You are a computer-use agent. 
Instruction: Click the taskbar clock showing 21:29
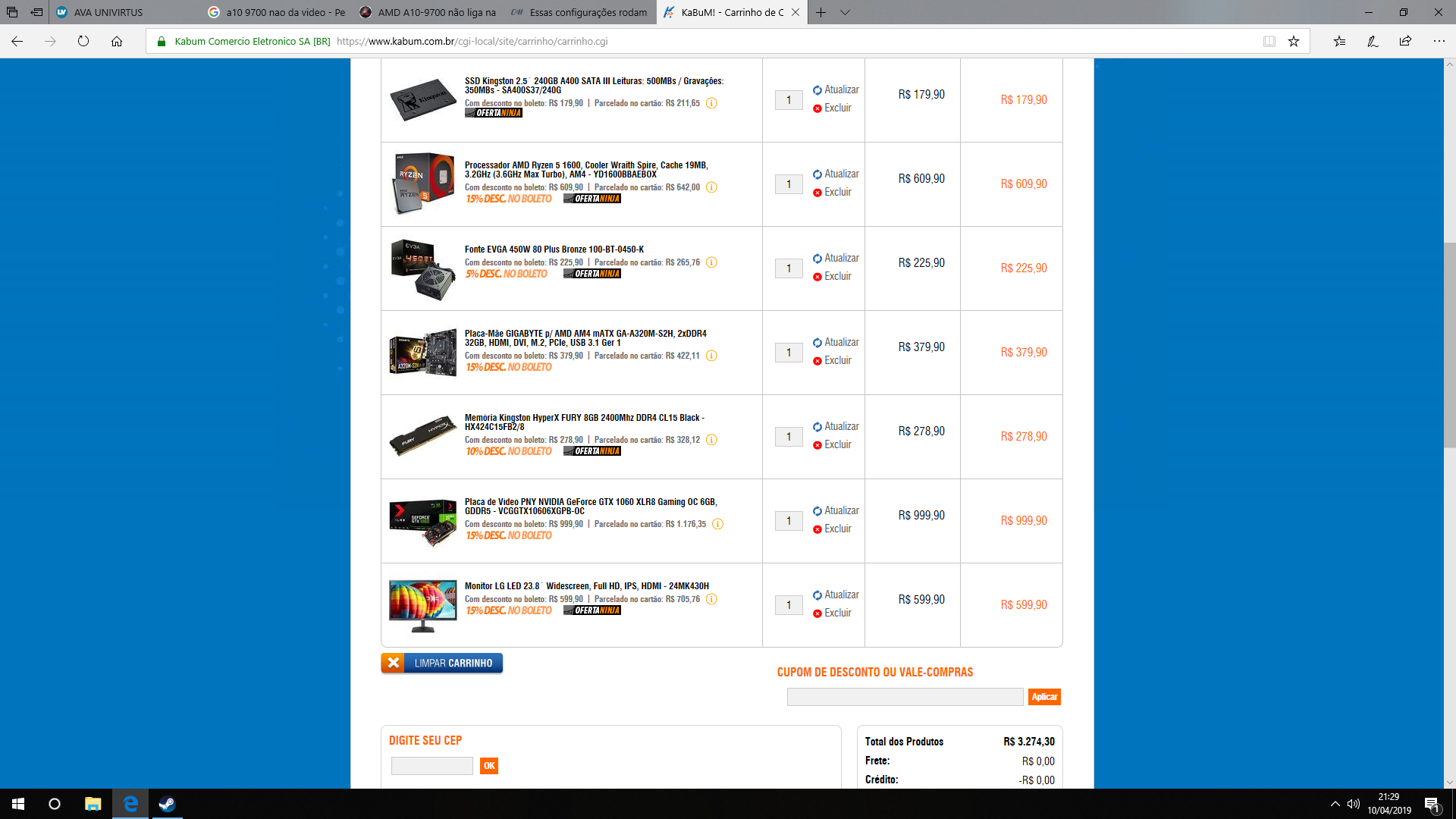click(1389, 804)
